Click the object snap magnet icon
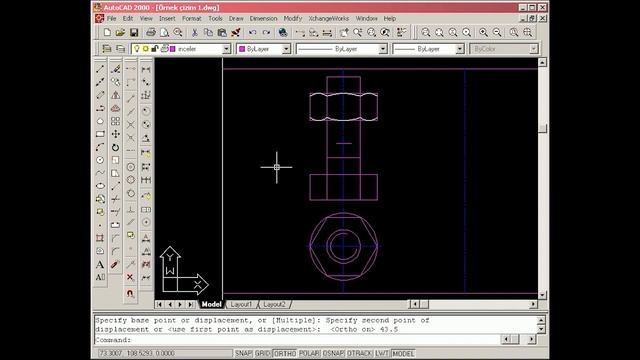 pyautogui.click(x=131, y=293)
